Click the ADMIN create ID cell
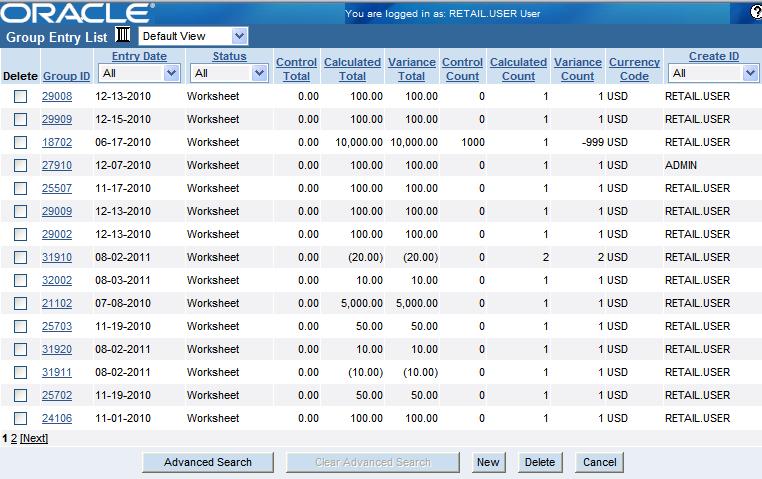762x479 pixels. tap(681, 165)
